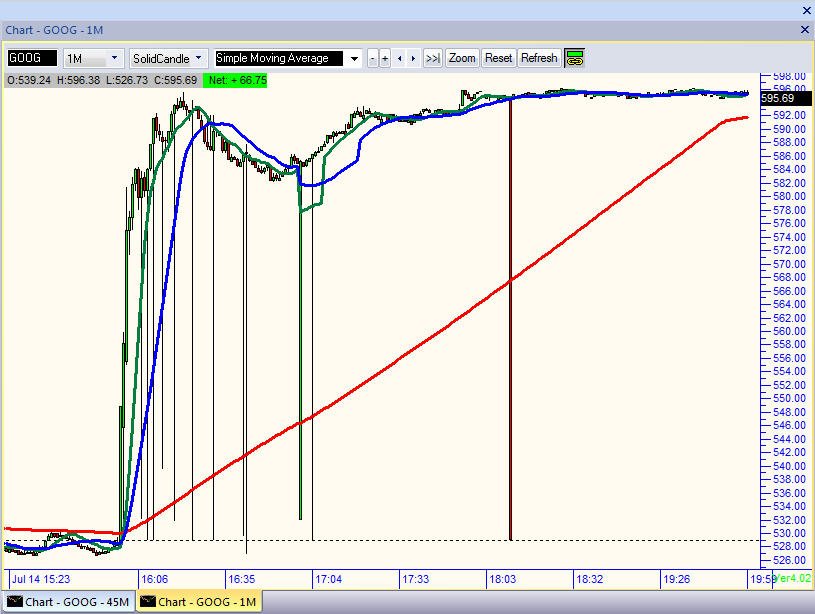Click the green Net: +66.75 indicator

point(236,79)
